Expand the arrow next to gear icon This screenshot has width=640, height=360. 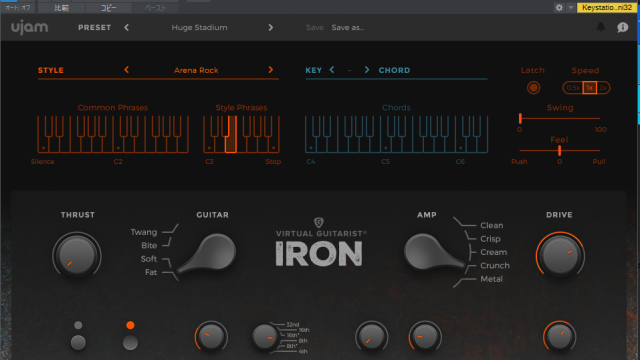click(571, 7)
